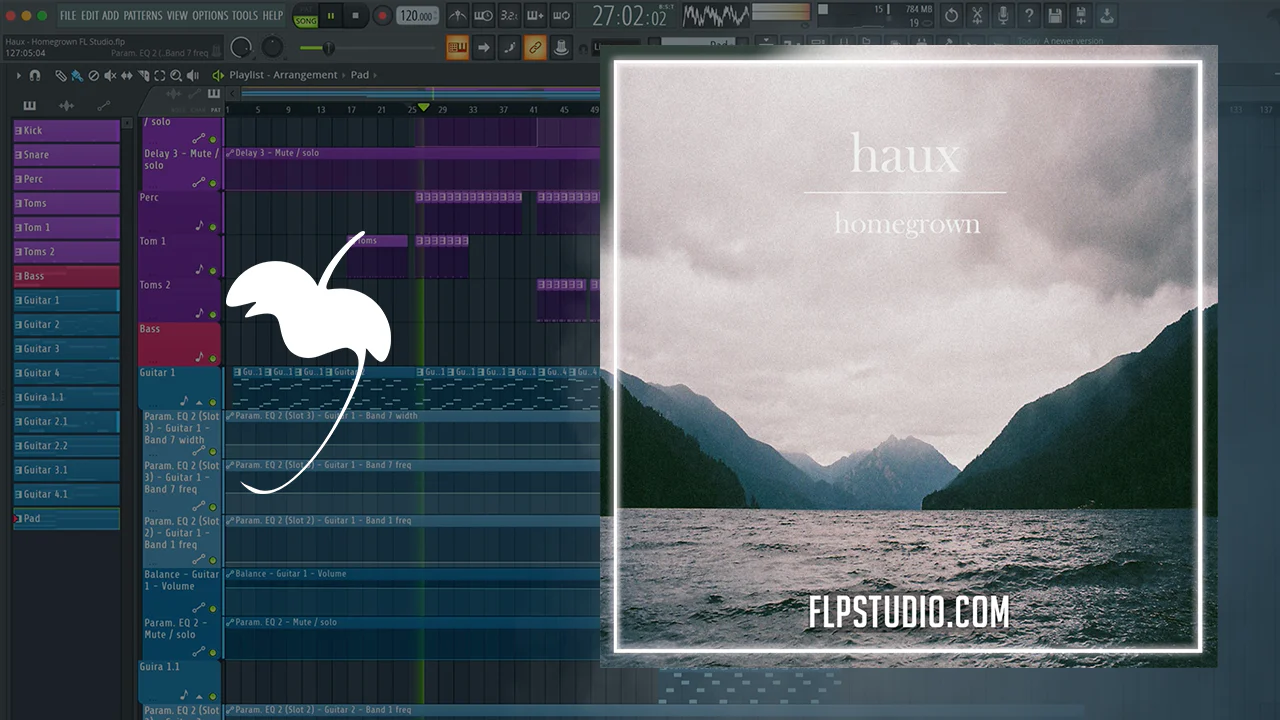This screenshot has width=1280, height=720.
Task: Mute the Perc track green LED
Action: [213, 227]
